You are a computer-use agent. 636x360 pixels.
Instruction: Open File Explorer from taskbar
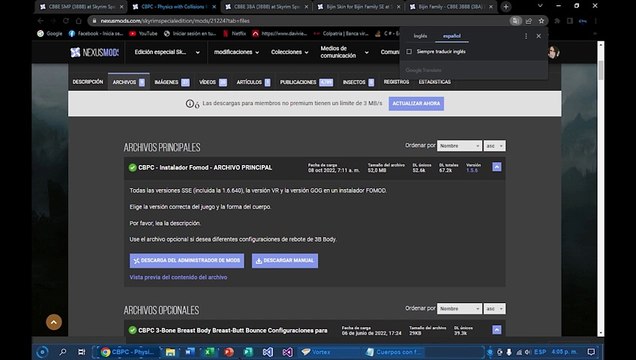click(x=170, y=352)
